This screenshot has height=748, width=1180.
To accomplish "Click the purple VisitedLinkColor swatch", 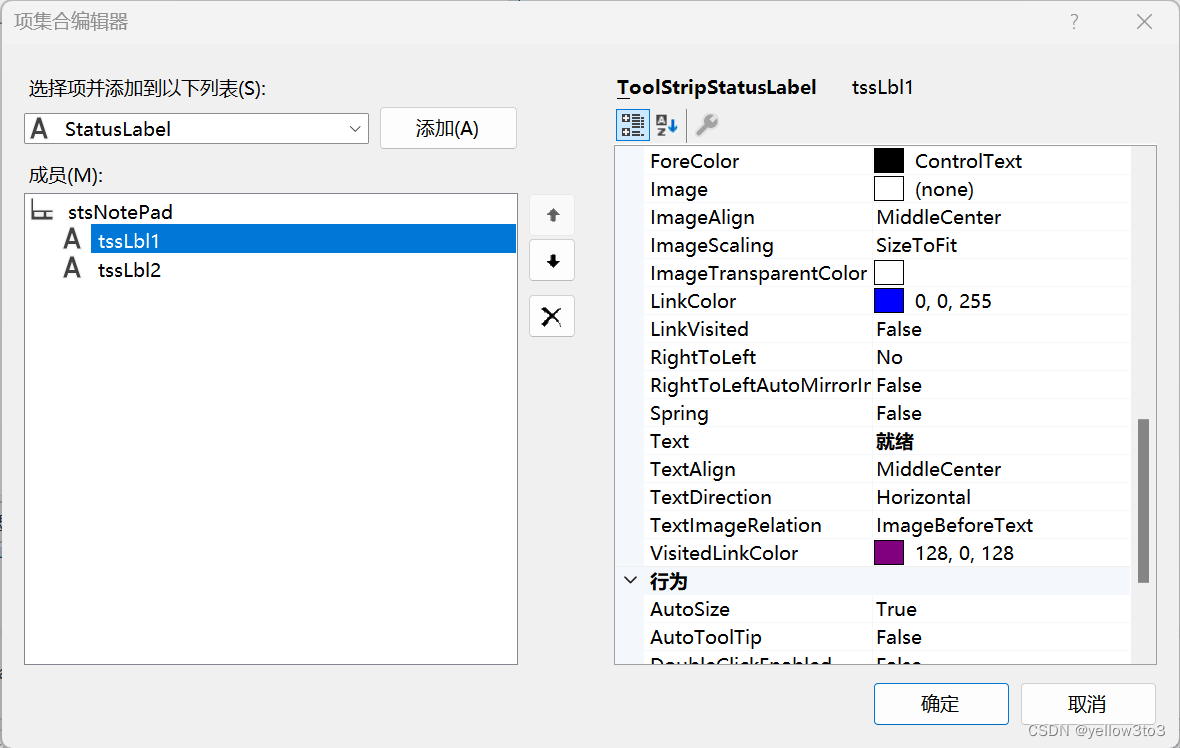I will tap(888, 552).
